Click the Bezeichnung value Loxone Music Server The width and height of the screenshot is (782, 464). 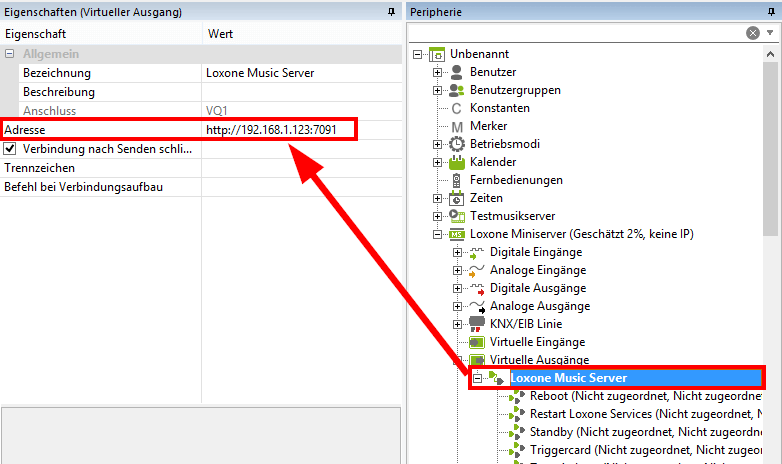(x=260, y=73)
